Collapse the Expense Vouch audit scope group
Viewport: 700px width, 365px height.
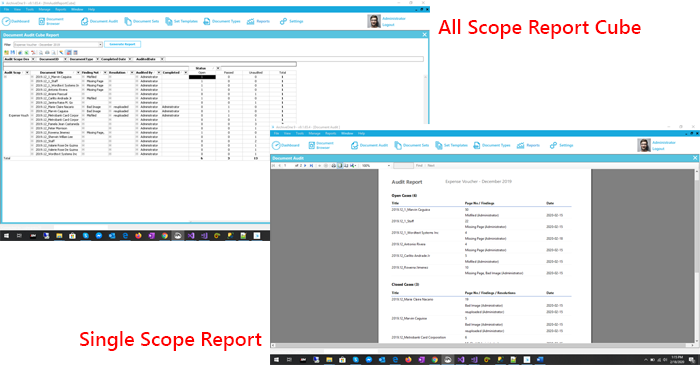coord(5,77)
